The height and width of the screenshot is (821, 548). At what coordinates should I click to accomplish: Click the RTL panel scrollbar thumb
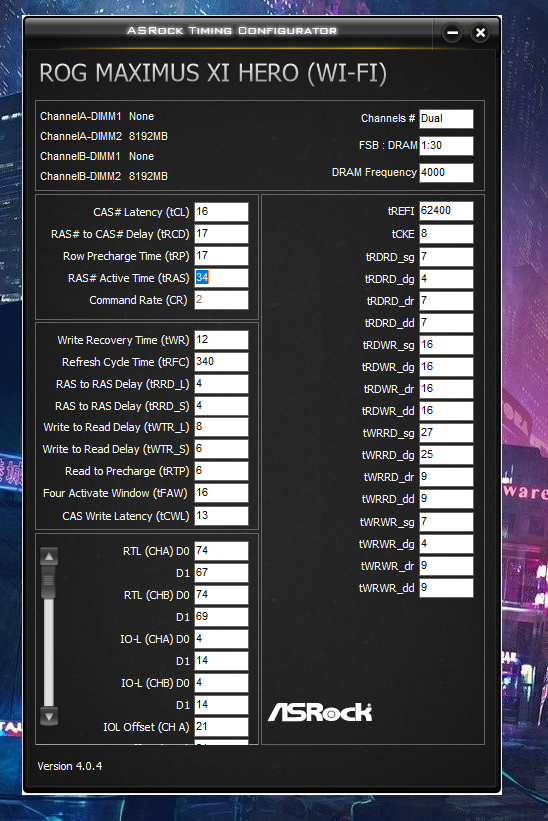point(49,581)
